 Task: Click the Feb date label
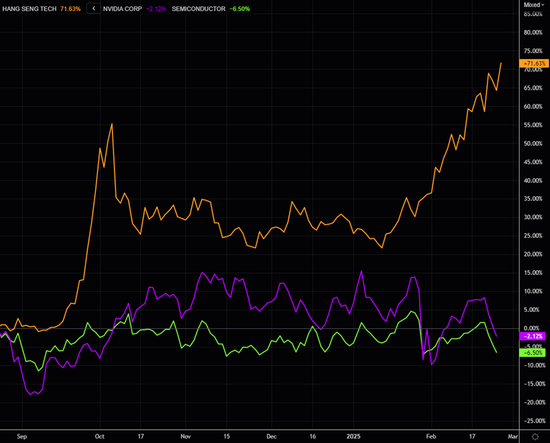pyautogui.click(x=431, y=436)
